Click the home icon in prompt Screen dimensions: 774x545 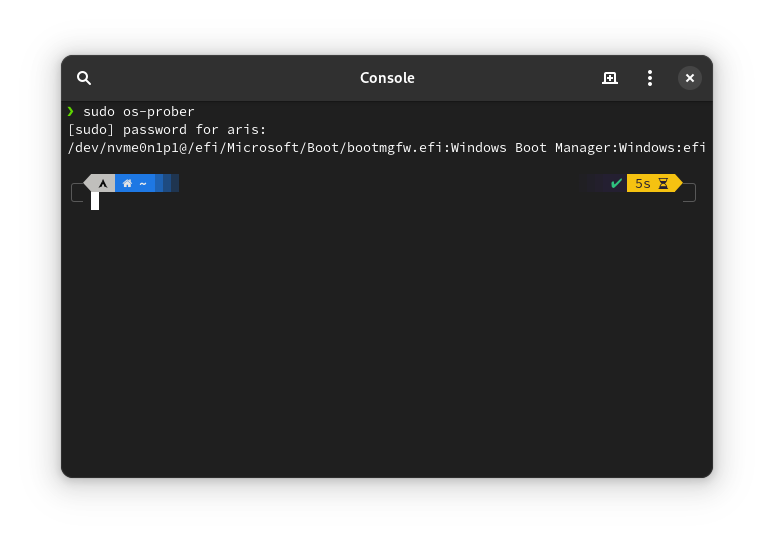(127, 183)
